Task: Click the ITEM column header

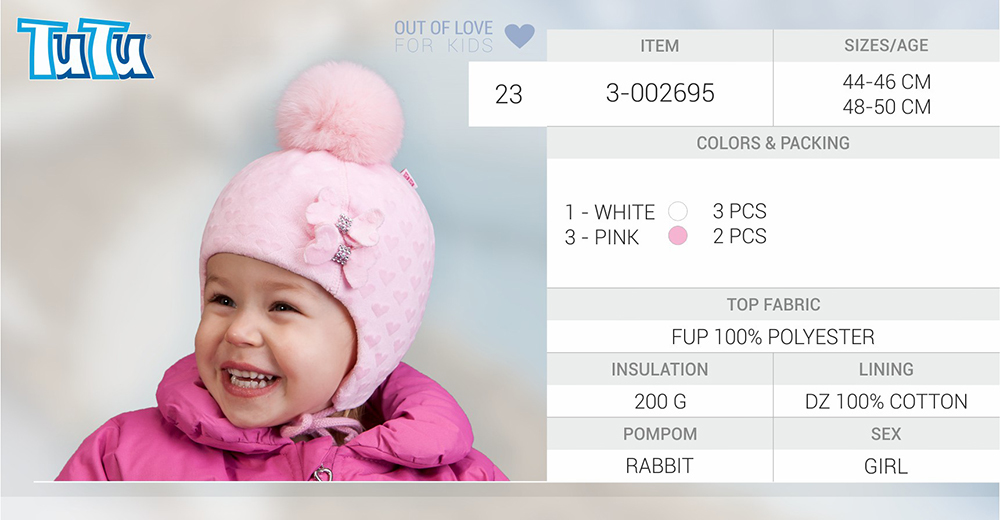Action: click(659, 46)
